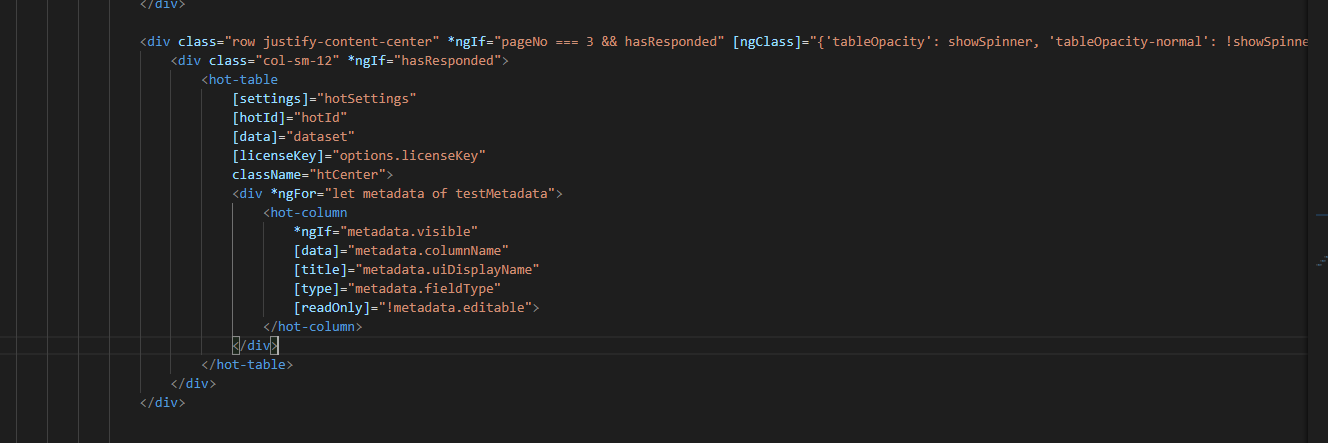Click the "metadata.visible" condition value

coord(408,231)
